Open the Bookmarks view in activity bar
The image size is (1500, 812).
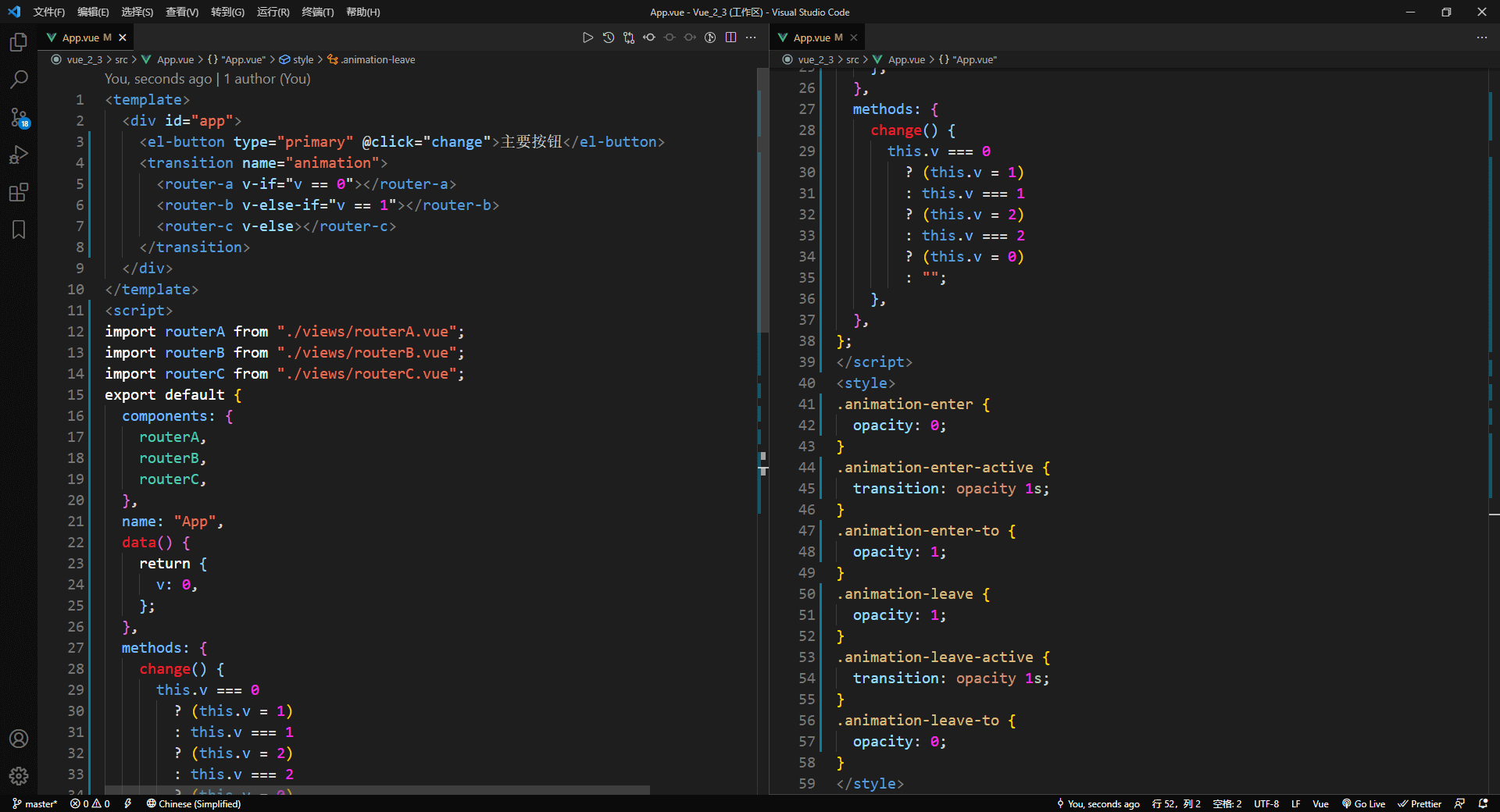pyautogui.click(x=19, y=230)
